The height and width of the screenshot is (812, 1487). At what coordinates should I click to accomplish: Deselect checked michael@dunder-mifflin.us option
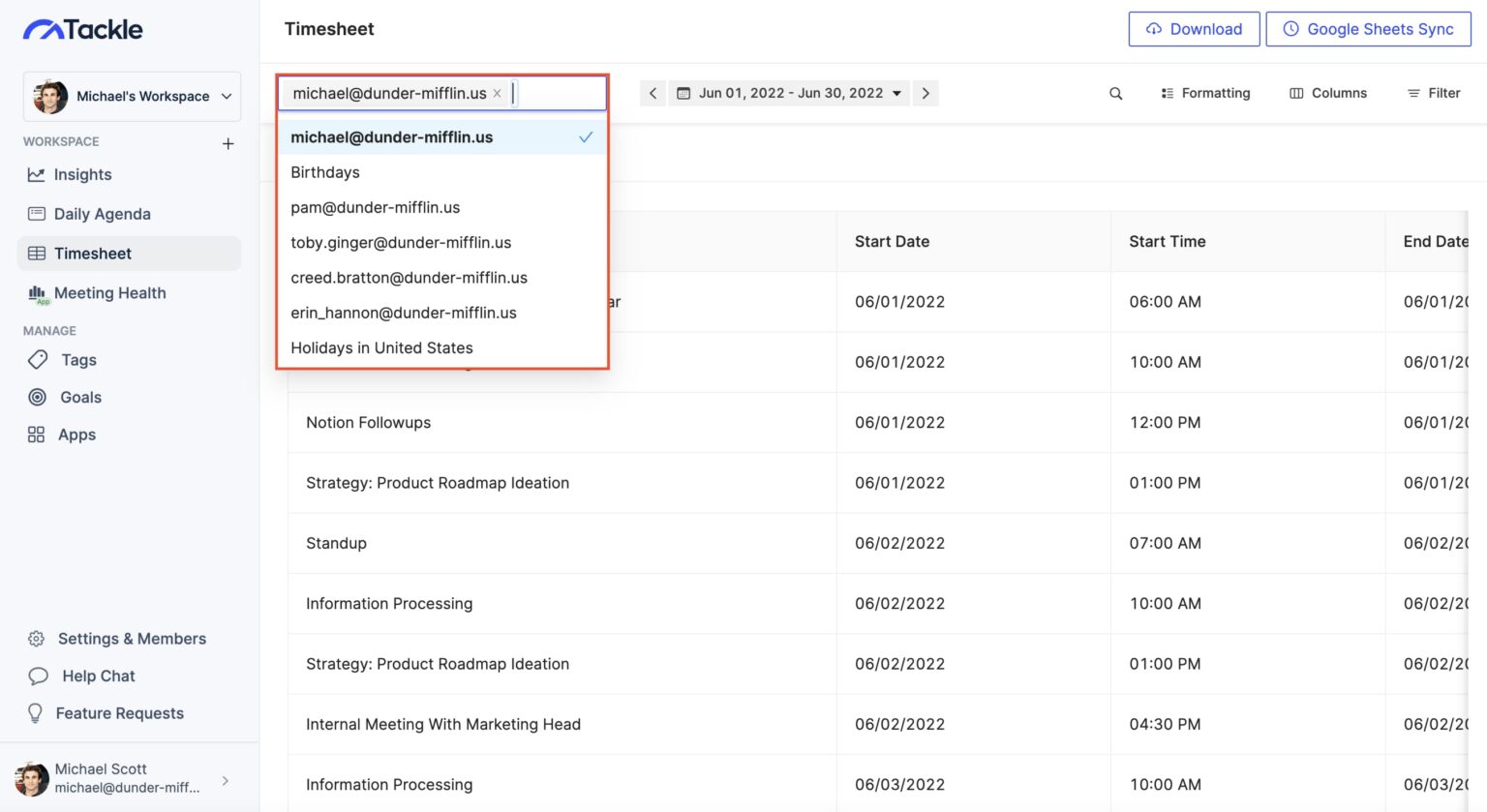pyautogui.click(x=442, y=137)
